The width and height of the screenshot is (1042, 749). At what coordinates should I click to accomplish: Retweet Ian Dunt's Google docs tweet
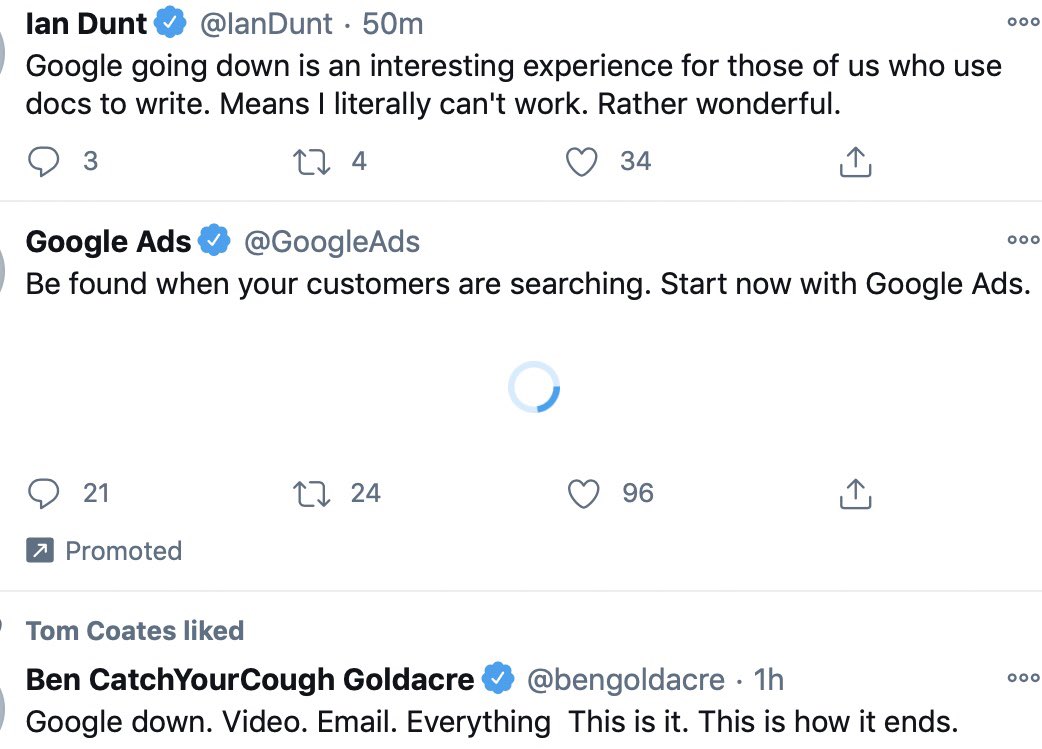click(312, 161)
